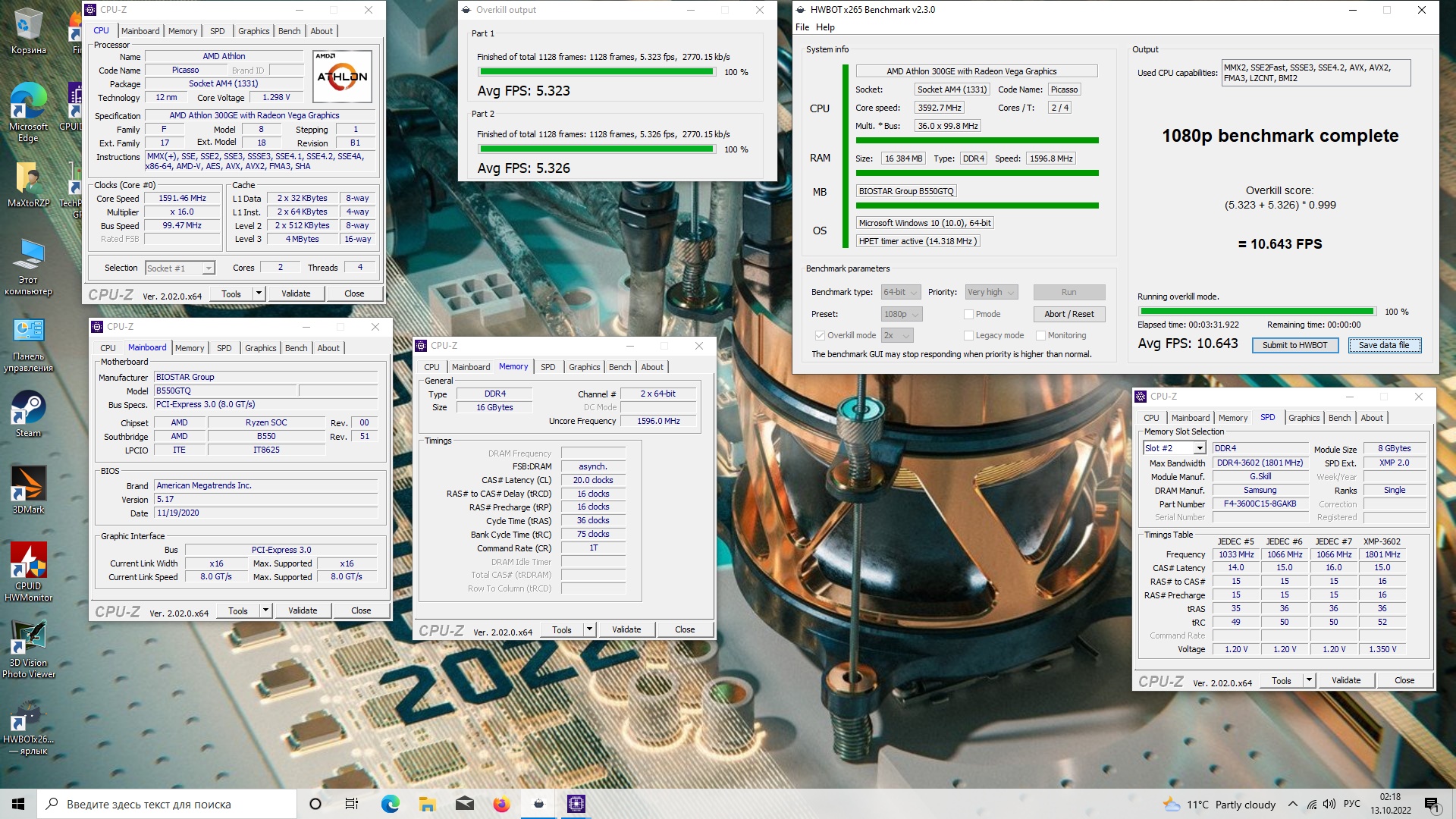Viewport: 1456px width, 819px height.
Task: Open File Explorer from the taskbar
Action: (x=427, y=804)
